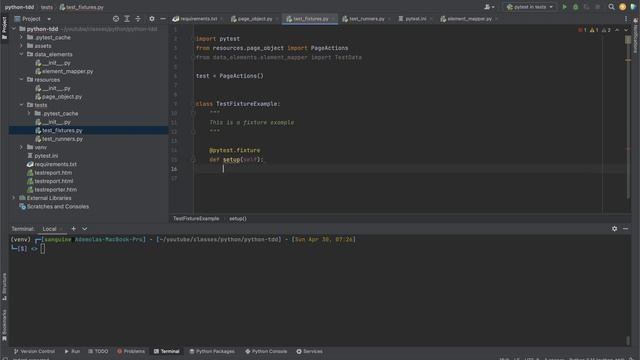
Task: Click the user avatar icon top right
Action: tap(622, 7)
